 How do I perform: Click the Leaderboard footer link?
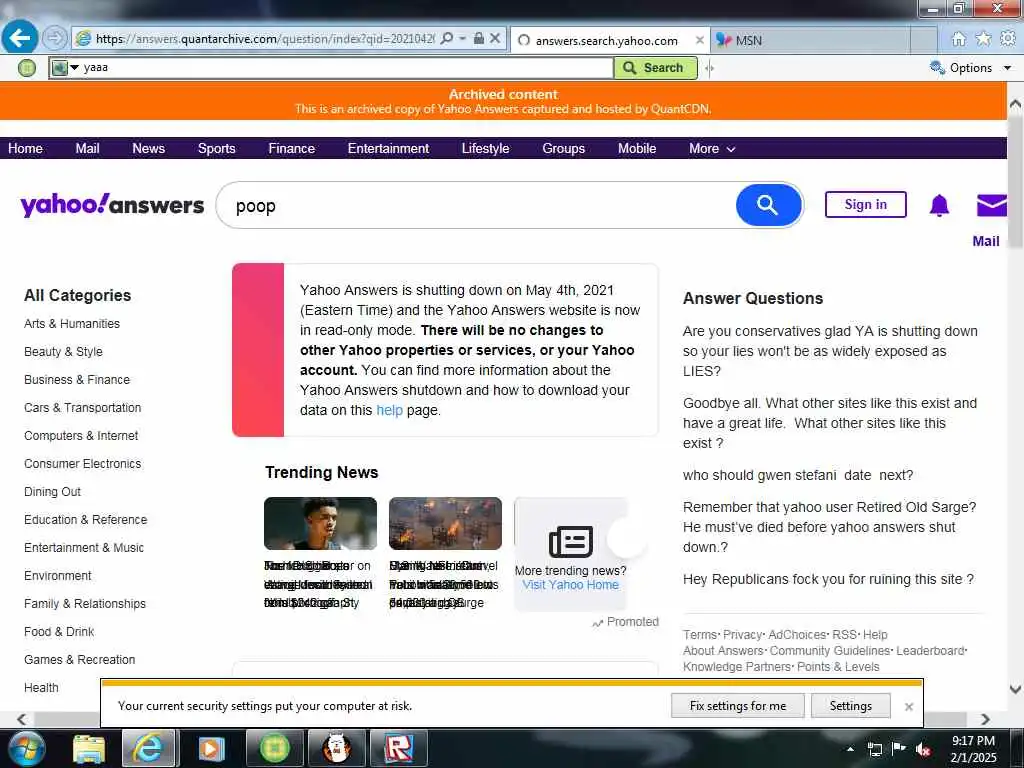pyautogui.click(x=930, y=651)
